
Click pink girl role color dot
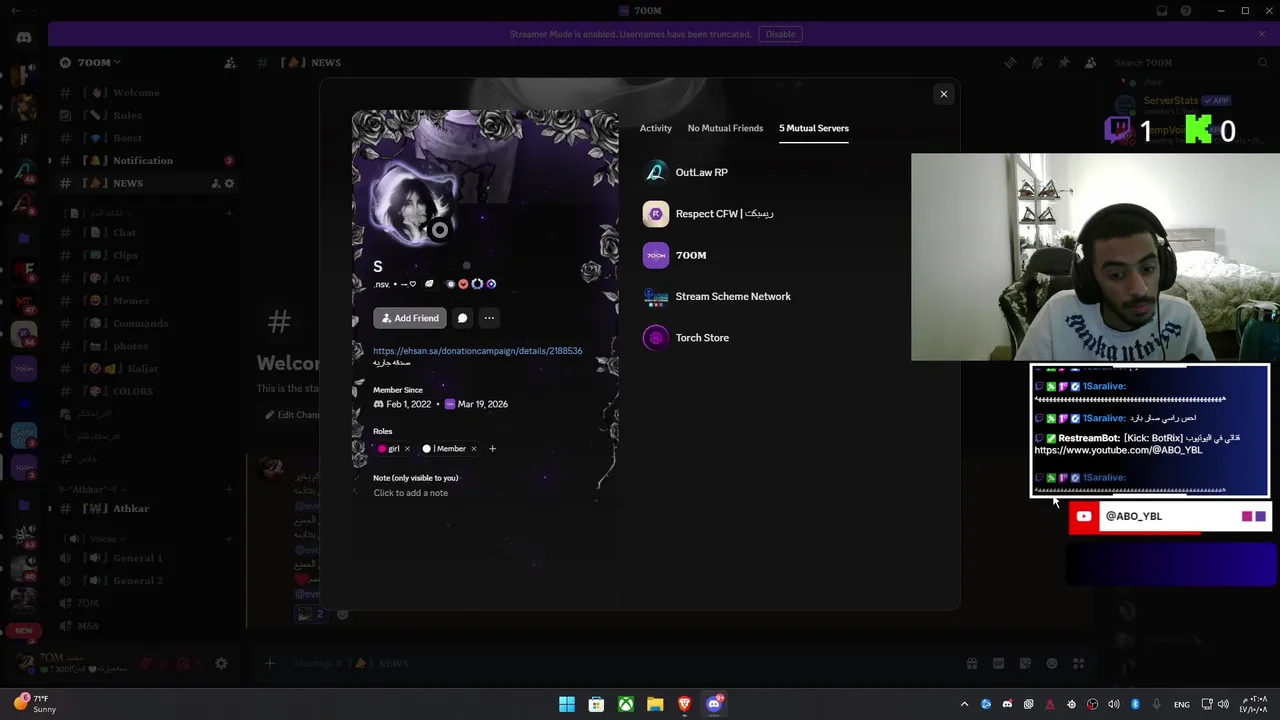pyautogui.click(x=382, y=449)
